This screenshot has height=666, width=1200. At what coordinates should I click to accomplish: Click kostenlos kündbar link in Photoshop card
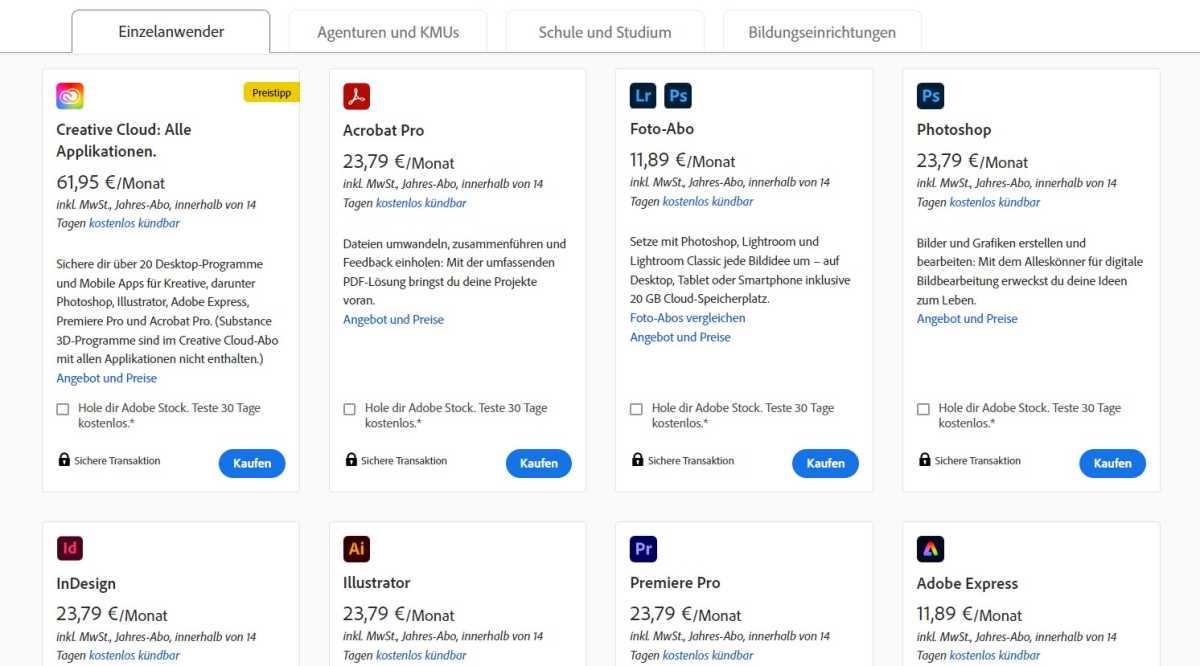click(x=995, y=202)
